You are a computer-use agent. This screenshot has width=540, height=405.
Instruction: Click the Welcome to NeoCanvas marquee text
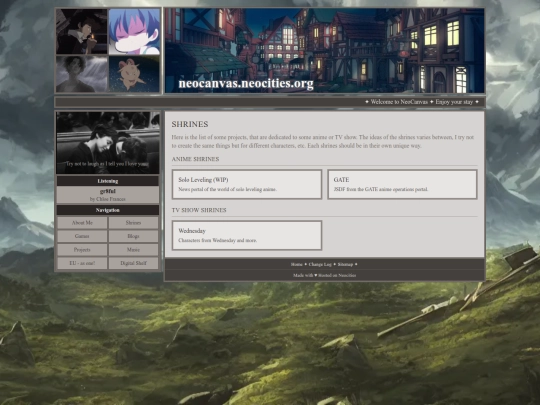pos(399,102)
